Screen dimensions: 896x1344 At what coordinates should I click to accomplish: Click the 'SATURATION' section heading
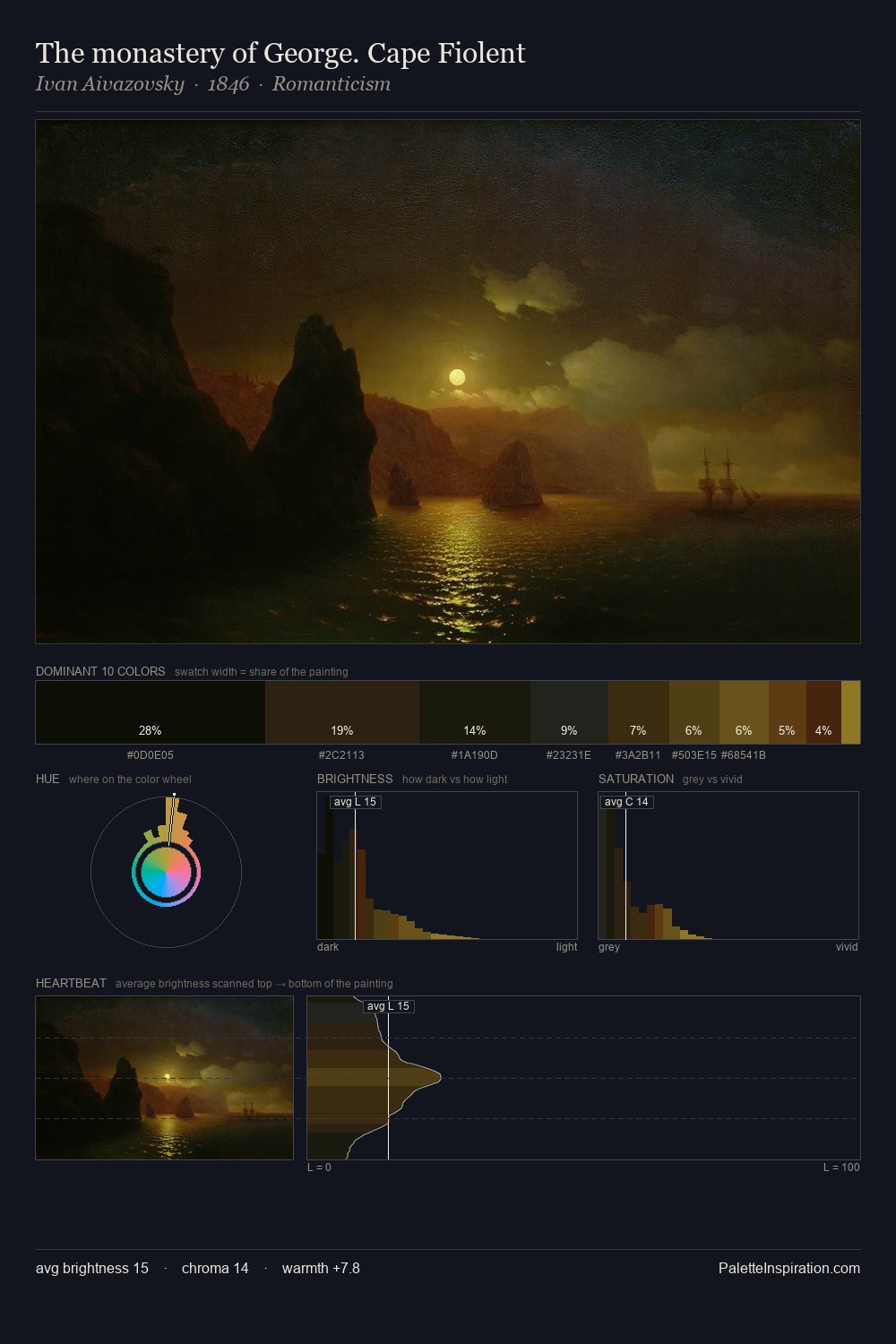(636, 779)
